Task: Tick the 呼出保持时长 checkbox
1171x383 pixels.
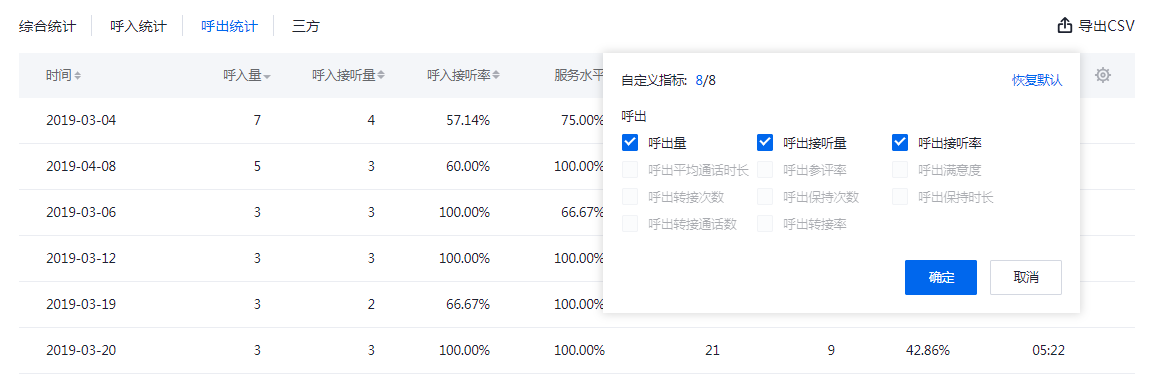Action: pos(900,196)
